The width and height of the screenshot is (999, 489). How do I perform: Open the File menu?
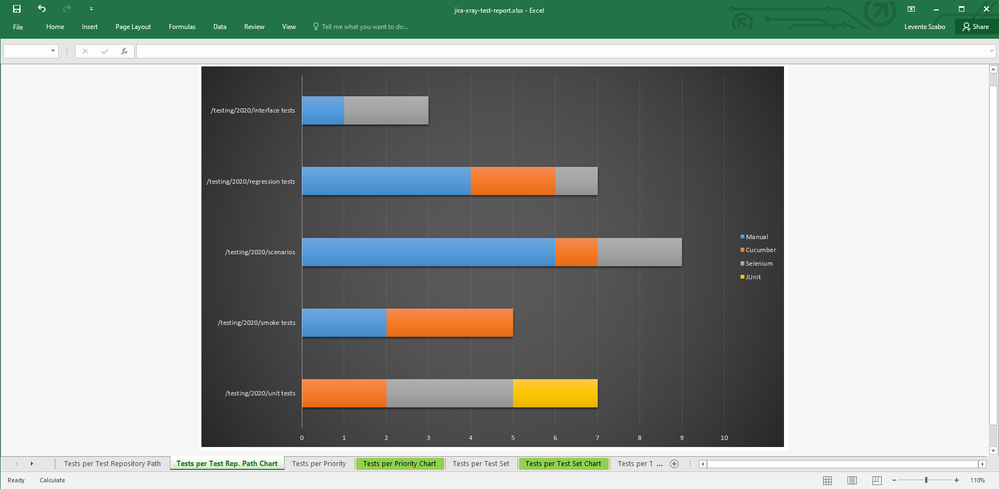click(18, 27)
